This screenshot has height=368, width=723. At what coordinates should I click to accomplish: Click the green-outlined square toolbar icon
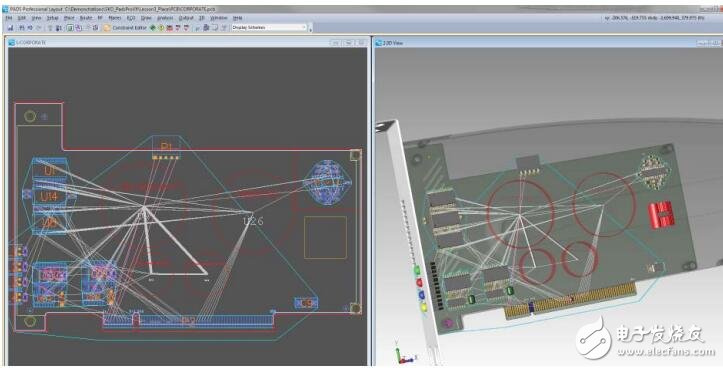tap(70, 28)
